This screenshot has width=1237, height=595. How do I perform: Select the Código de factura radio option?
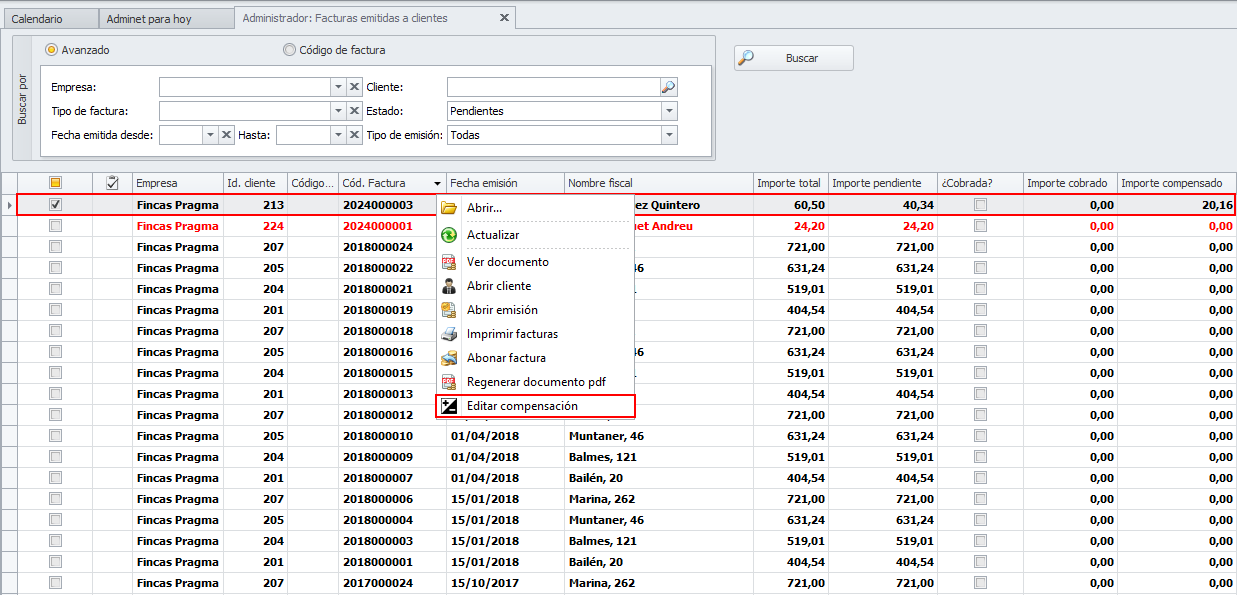(x=290, y=50)
